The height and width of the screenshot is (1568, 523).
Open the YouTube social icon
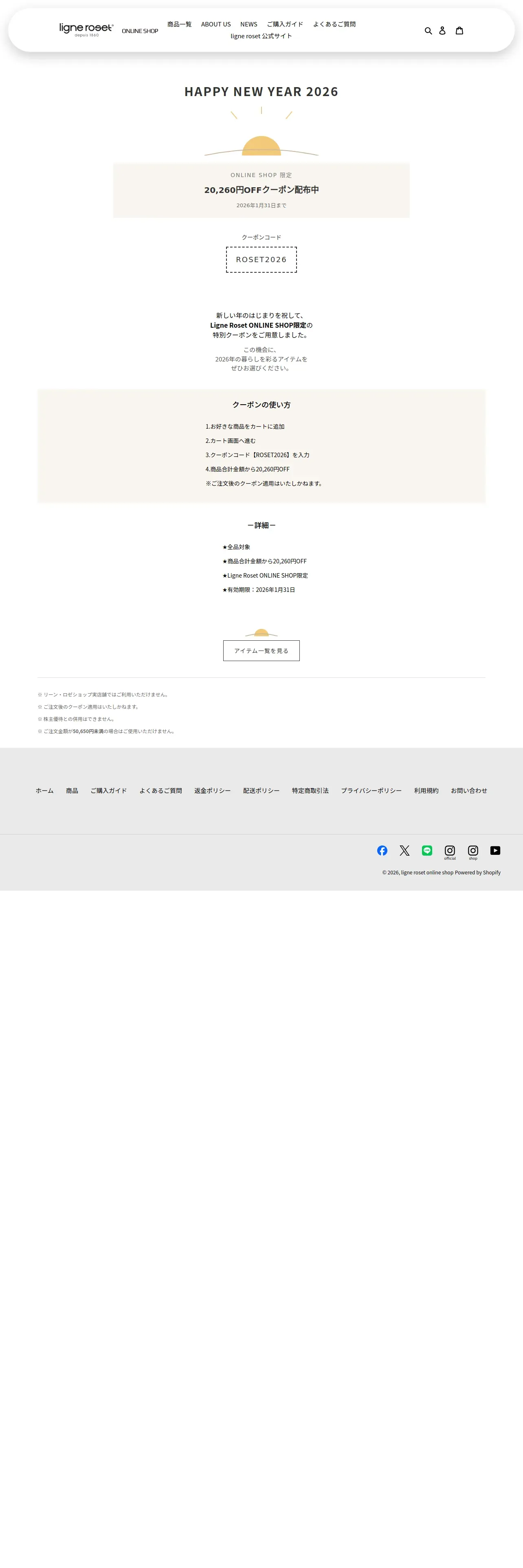click(x=496, y=850)
